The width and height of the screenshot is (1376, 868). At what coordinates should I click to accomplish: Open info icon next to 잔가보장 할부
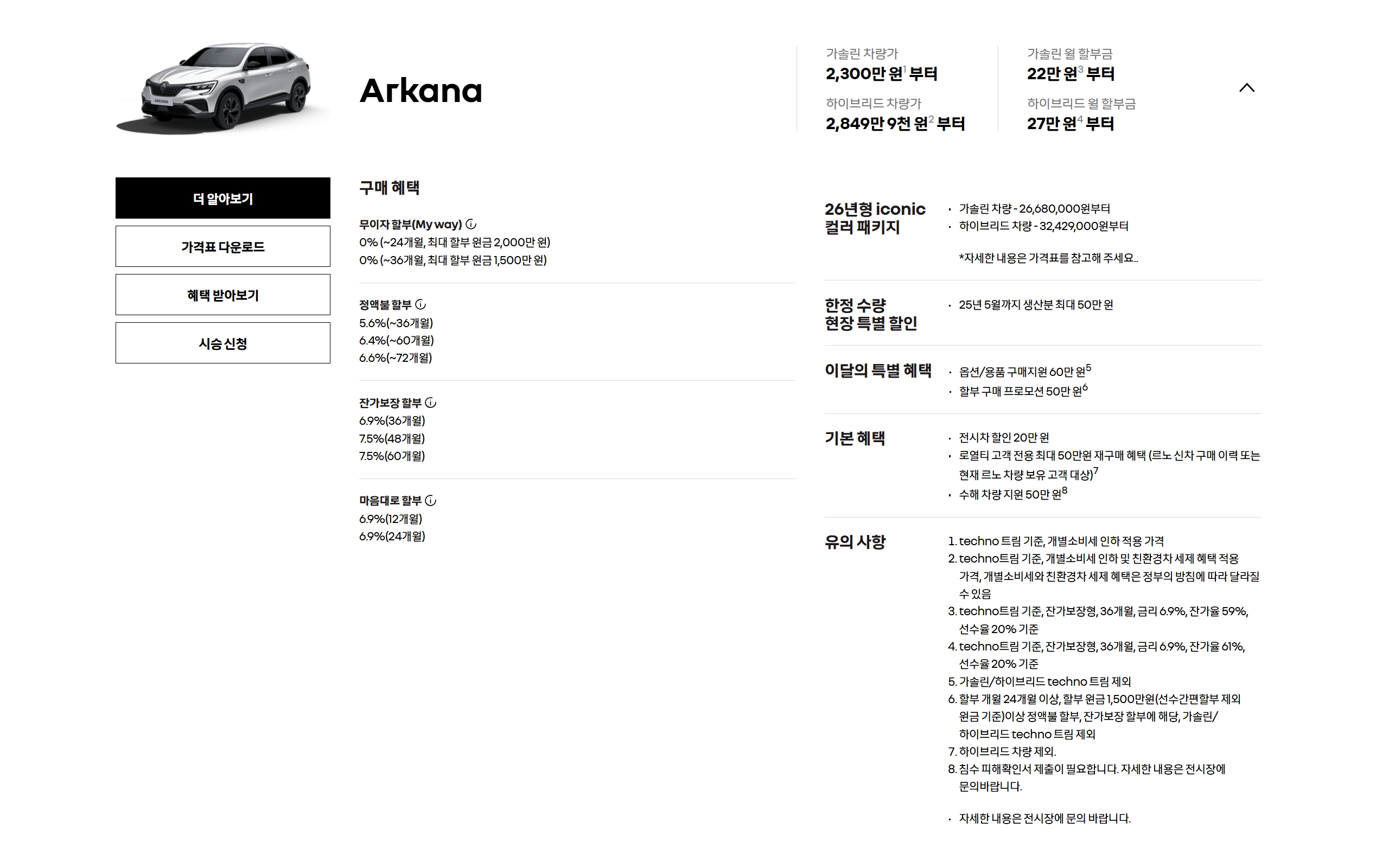pyautogui.click(x=431, y=403)
